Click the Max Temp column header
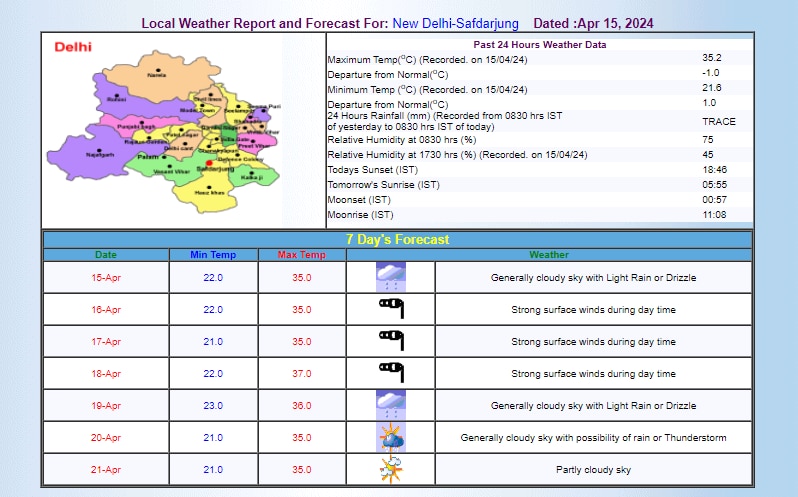 coord(302,255)
